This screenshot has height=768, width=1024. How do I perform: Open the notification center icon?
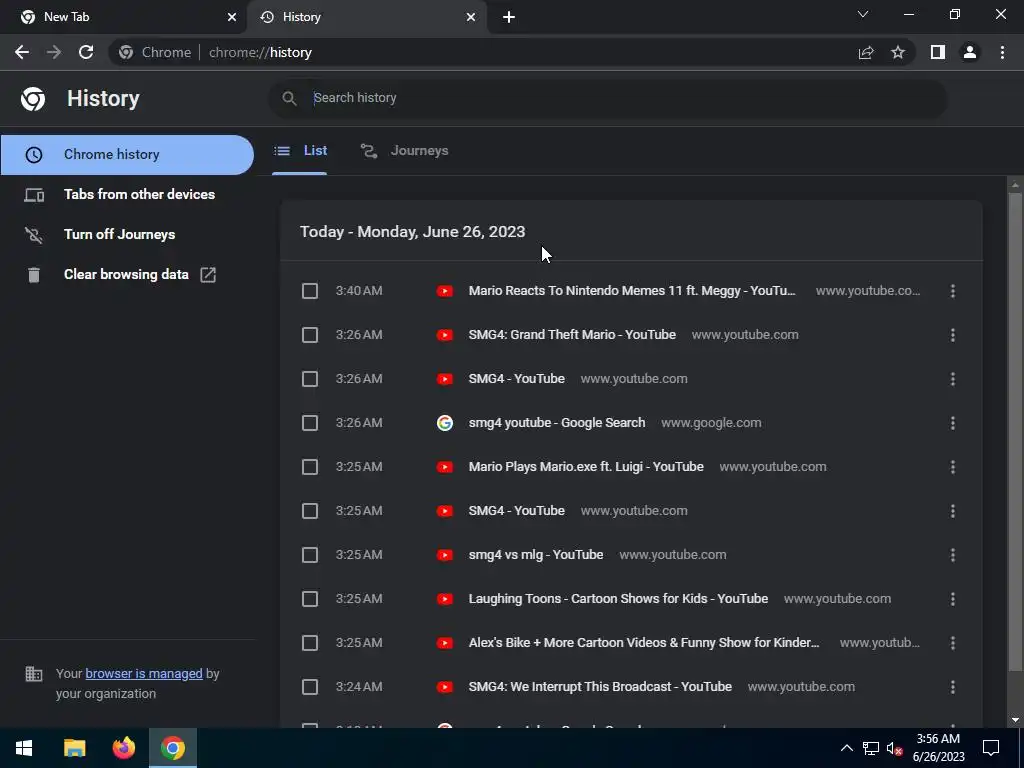coord(991,748)
